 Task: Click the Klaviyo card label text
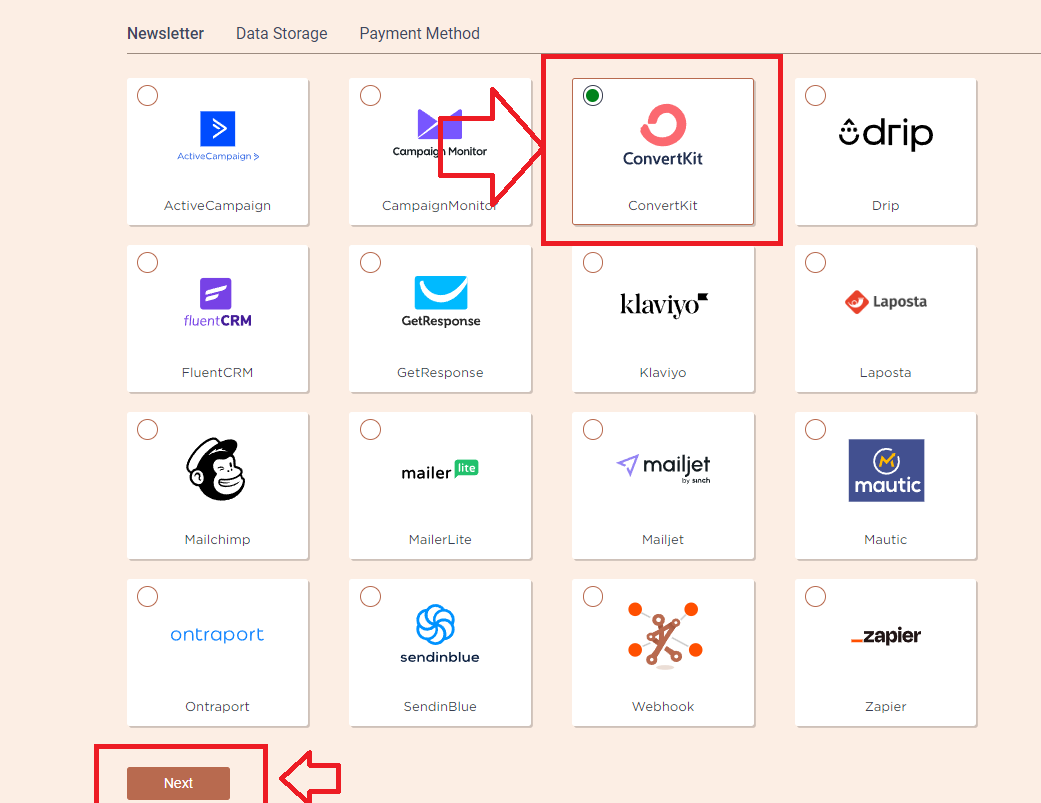(663, 372)
